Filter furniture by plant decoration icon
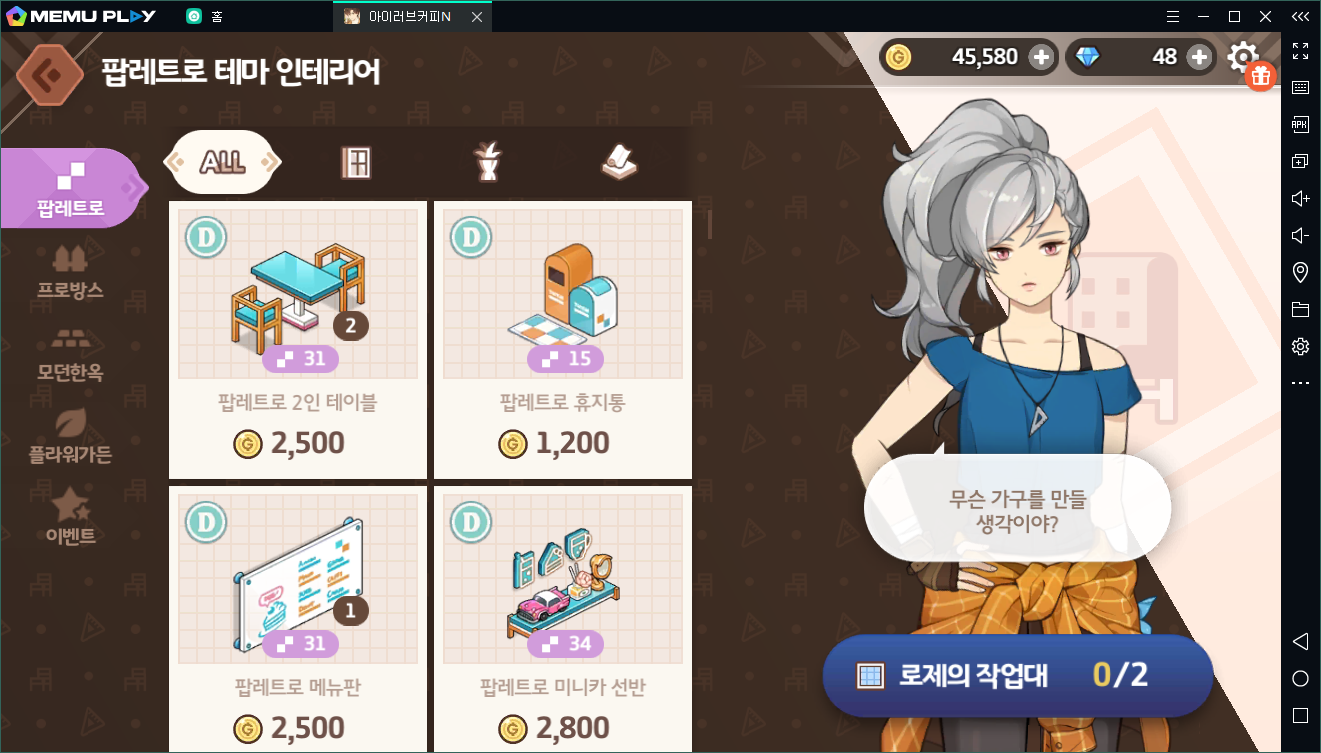 pos(487,162)
